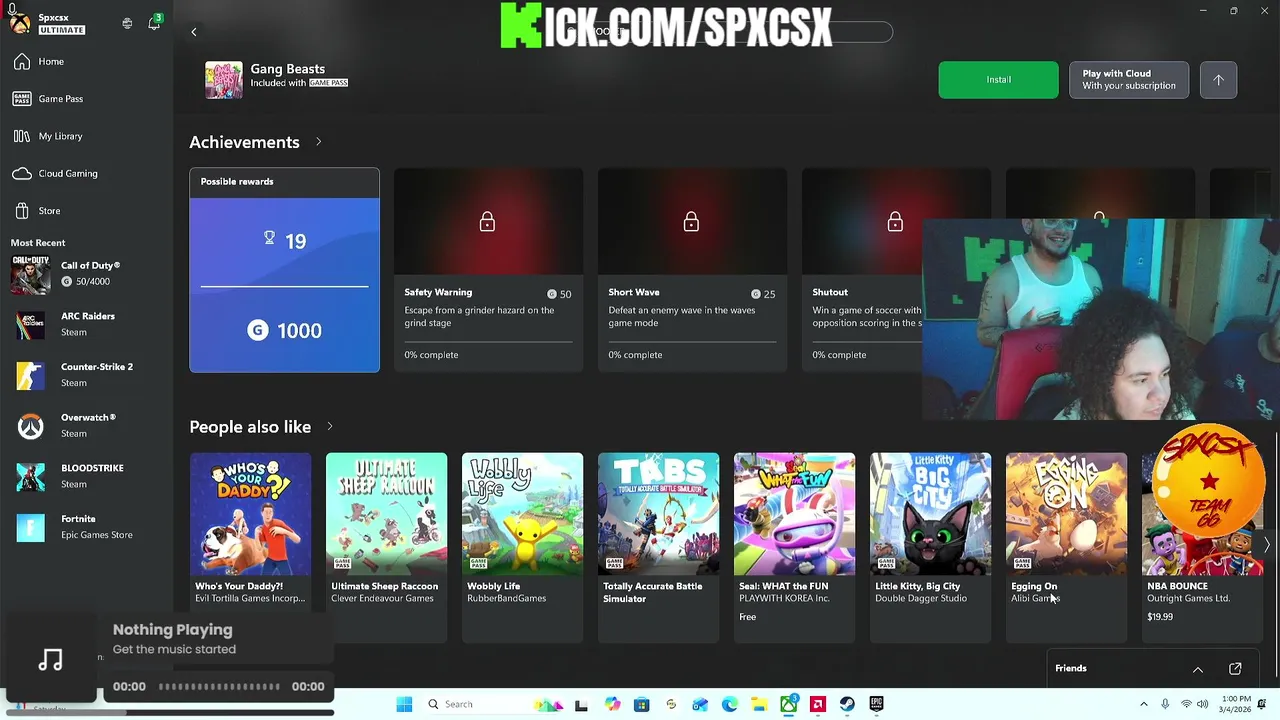The width and height of the screenshot is (1280, 720).
Task: Show hidden system tray icons
Action: pos(1144,705)
